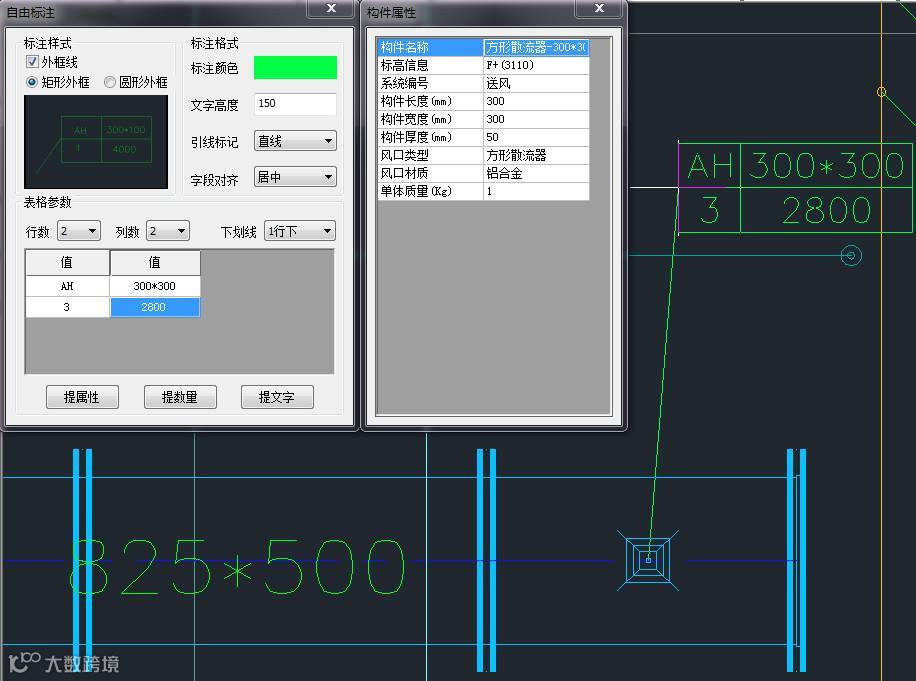Click the annotation style preview thumbnail
Screen dimensions: 916x681
click(96, 142)
